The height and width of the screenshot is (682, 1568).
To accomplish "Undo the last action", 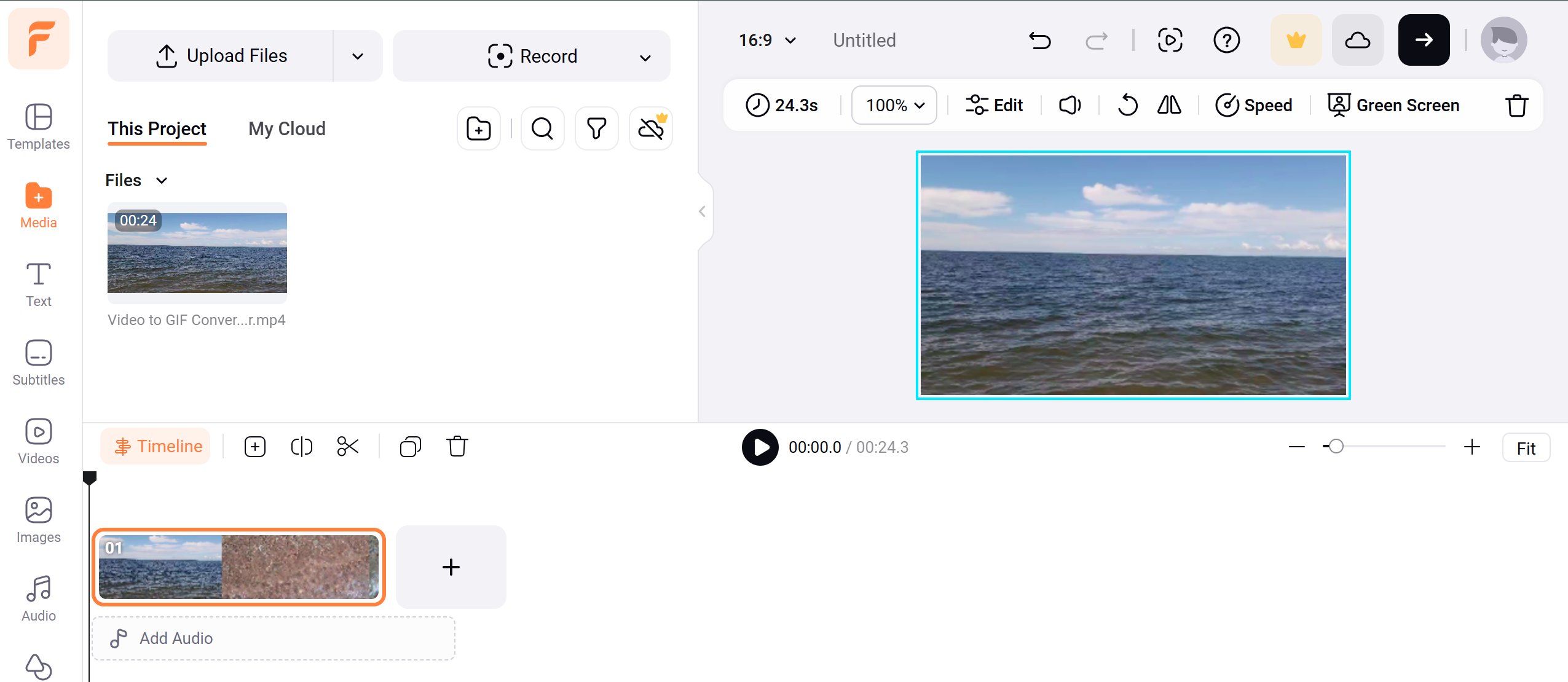I will [x=1040, y=41].
